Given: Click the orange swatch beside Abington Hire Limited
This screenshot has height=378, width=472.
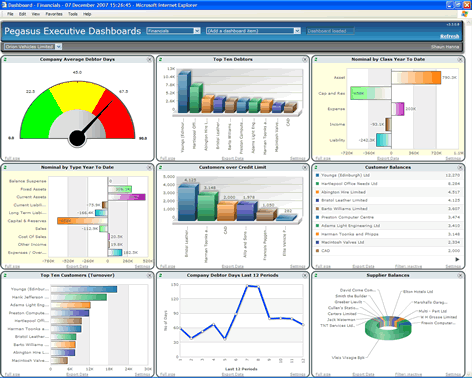Looking at the screenshot, I should point(317,192).
